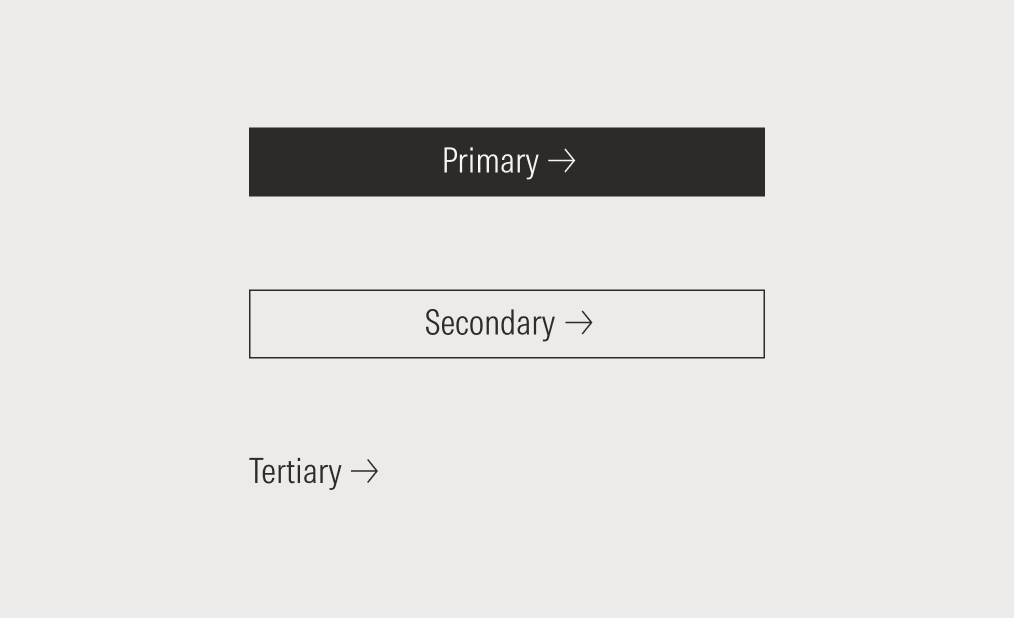Click the Primary button label text
The height and width of the screenshot is (618, 1014).
tap(489, 160)
